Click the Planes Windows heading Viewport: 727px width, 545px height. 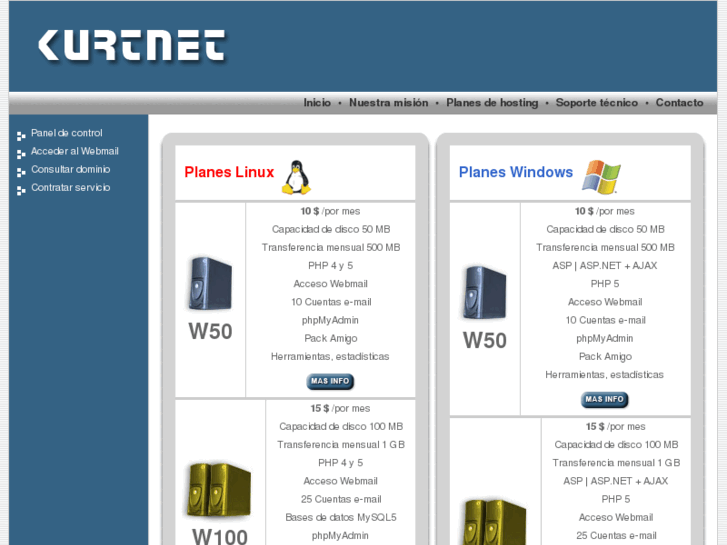(516, 172)
